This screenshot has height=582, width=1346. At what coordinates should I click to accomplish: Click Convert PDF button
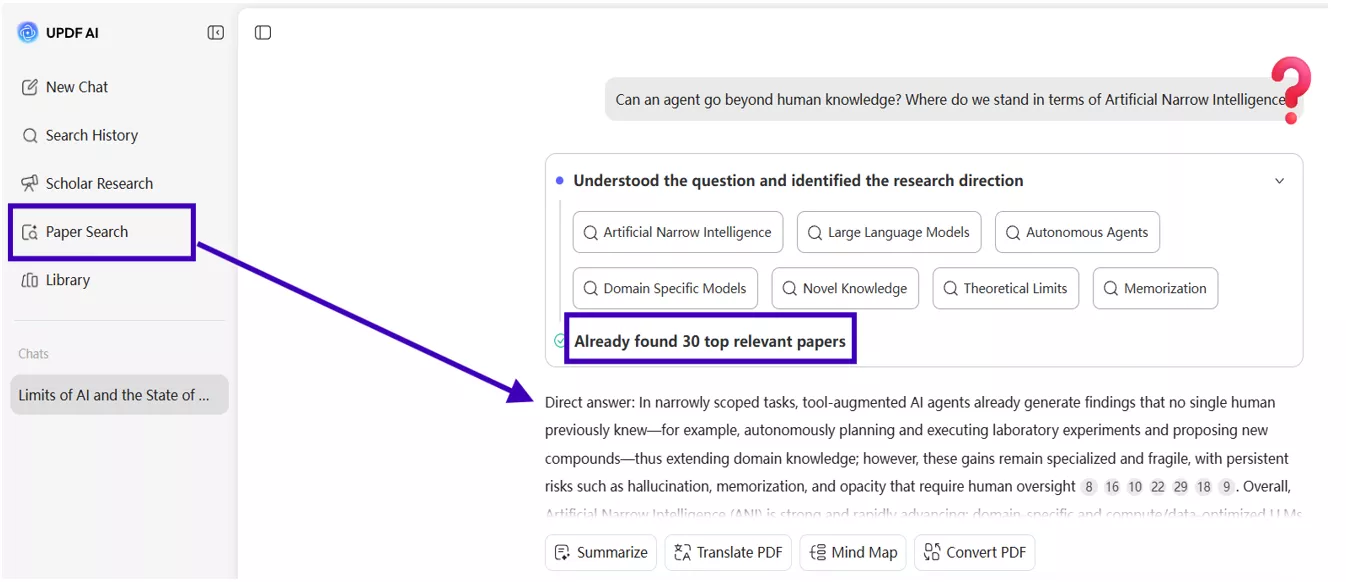click(975, 552)
